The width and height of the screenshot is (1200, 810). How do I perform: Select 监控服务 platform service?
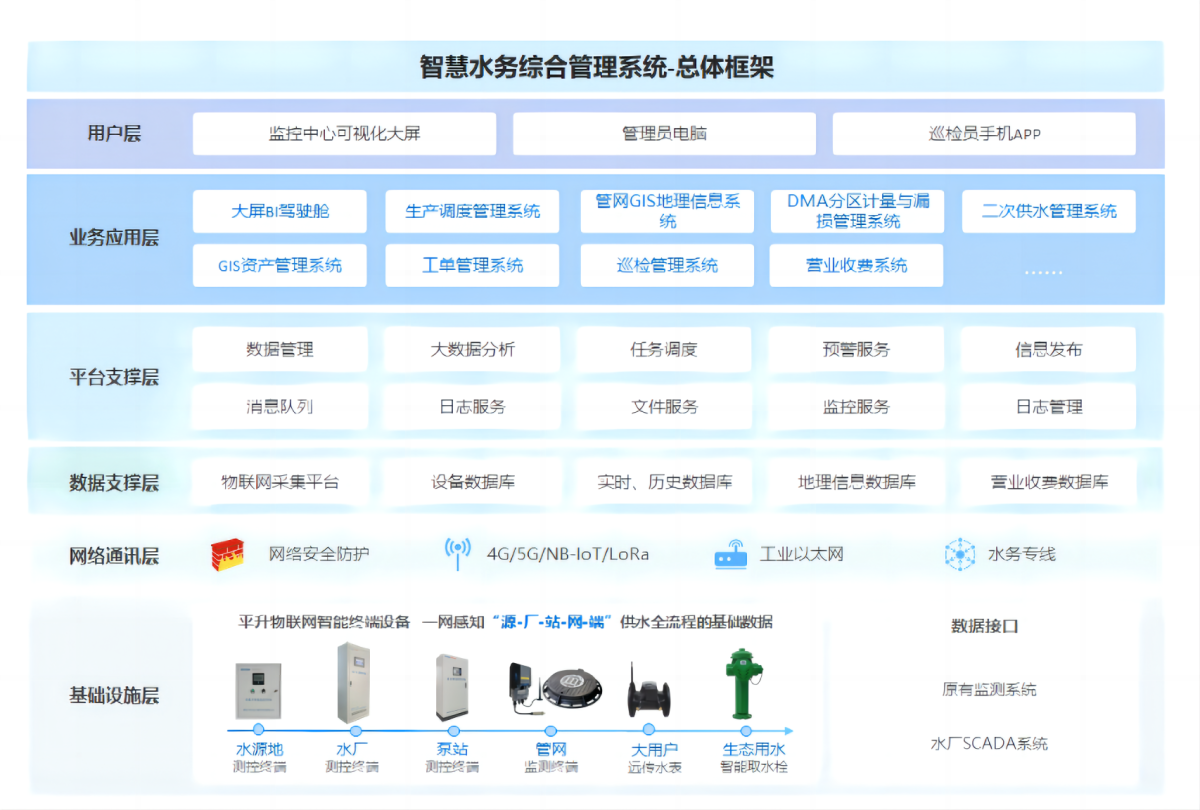(x=856, y=407)
